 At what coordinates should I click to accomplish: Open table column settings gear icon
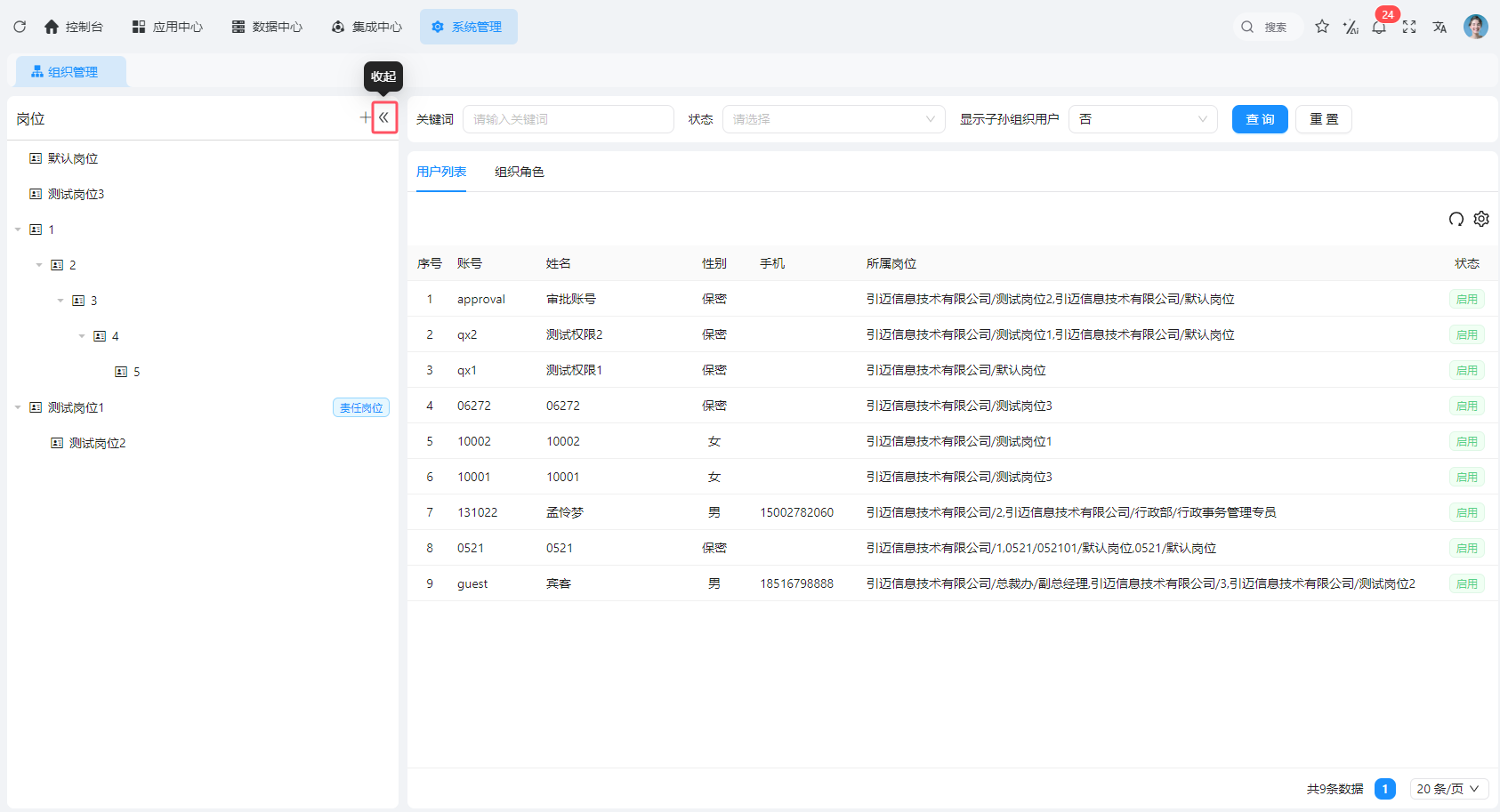pyautogui.click(x=1480, y=219)
